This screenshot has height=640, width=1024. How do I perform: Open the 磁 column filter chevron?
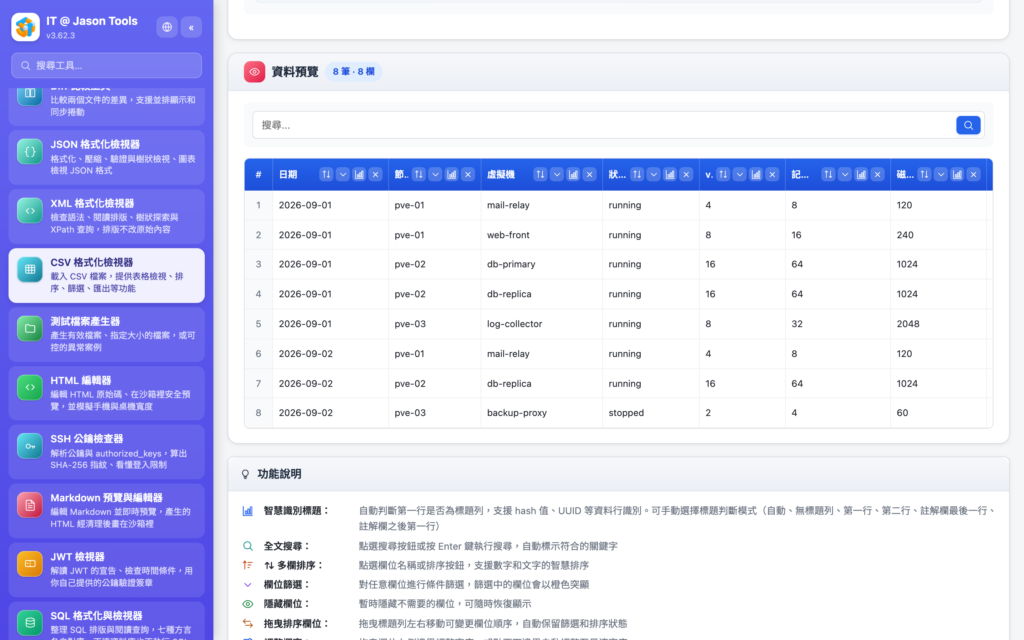point(941,174)
